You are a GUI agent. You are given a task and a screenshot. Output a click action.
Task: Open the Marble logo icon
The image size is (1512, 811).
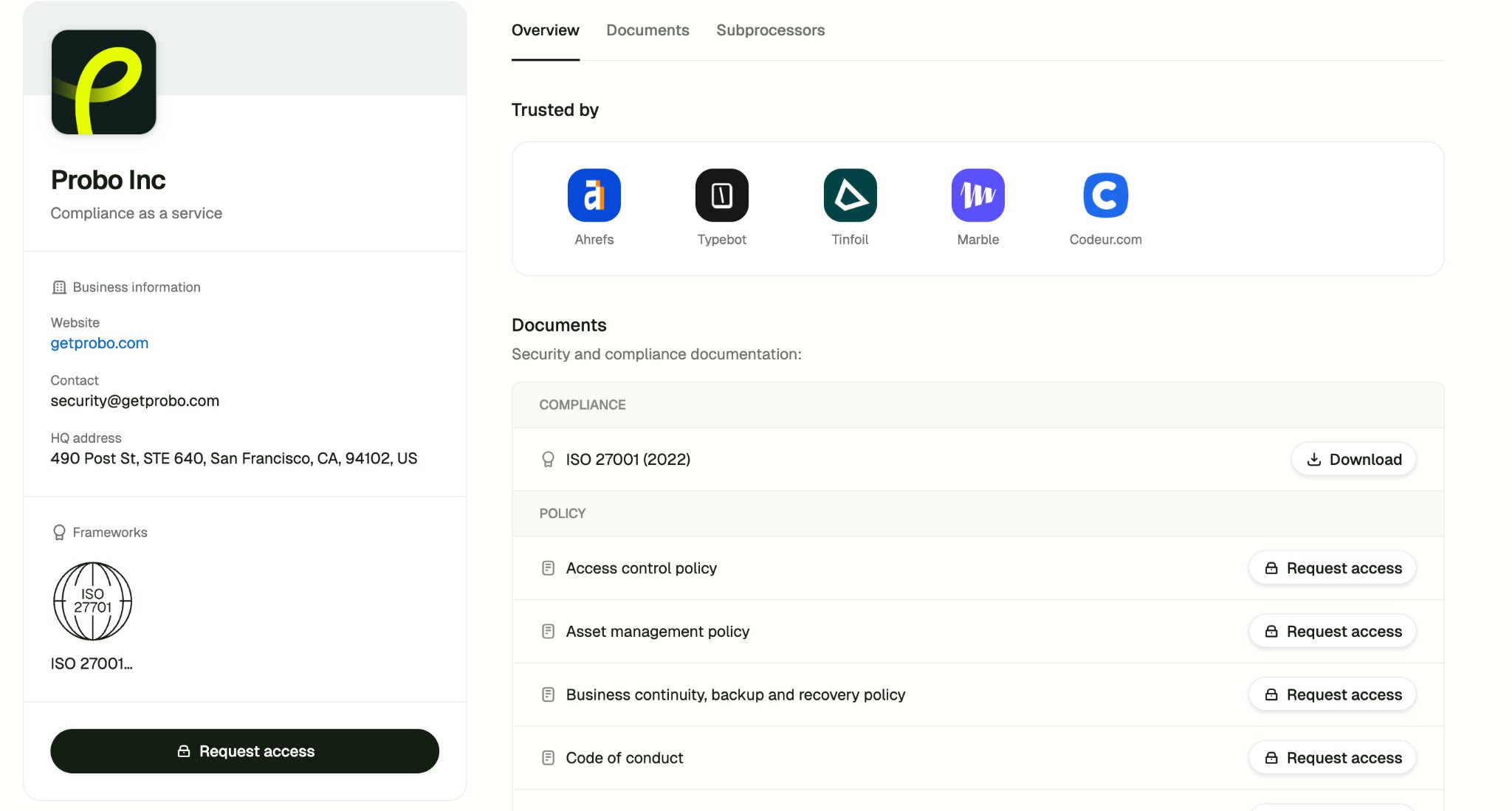[978, 196]
